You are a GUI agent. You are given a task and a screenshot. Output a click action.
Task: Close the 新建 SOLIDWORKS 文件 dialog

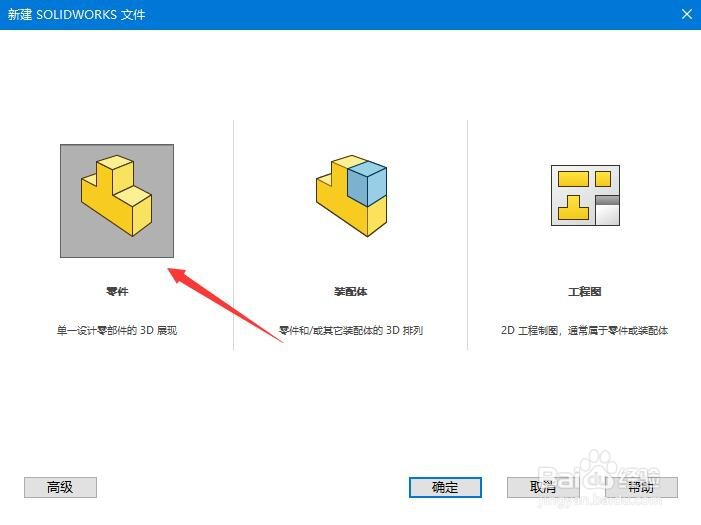click(x=687, y=14)
